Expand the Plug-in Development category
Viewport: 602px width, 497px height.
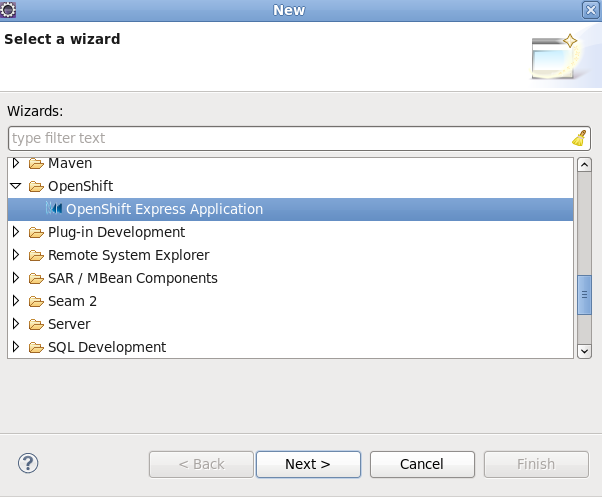[16, 232]
